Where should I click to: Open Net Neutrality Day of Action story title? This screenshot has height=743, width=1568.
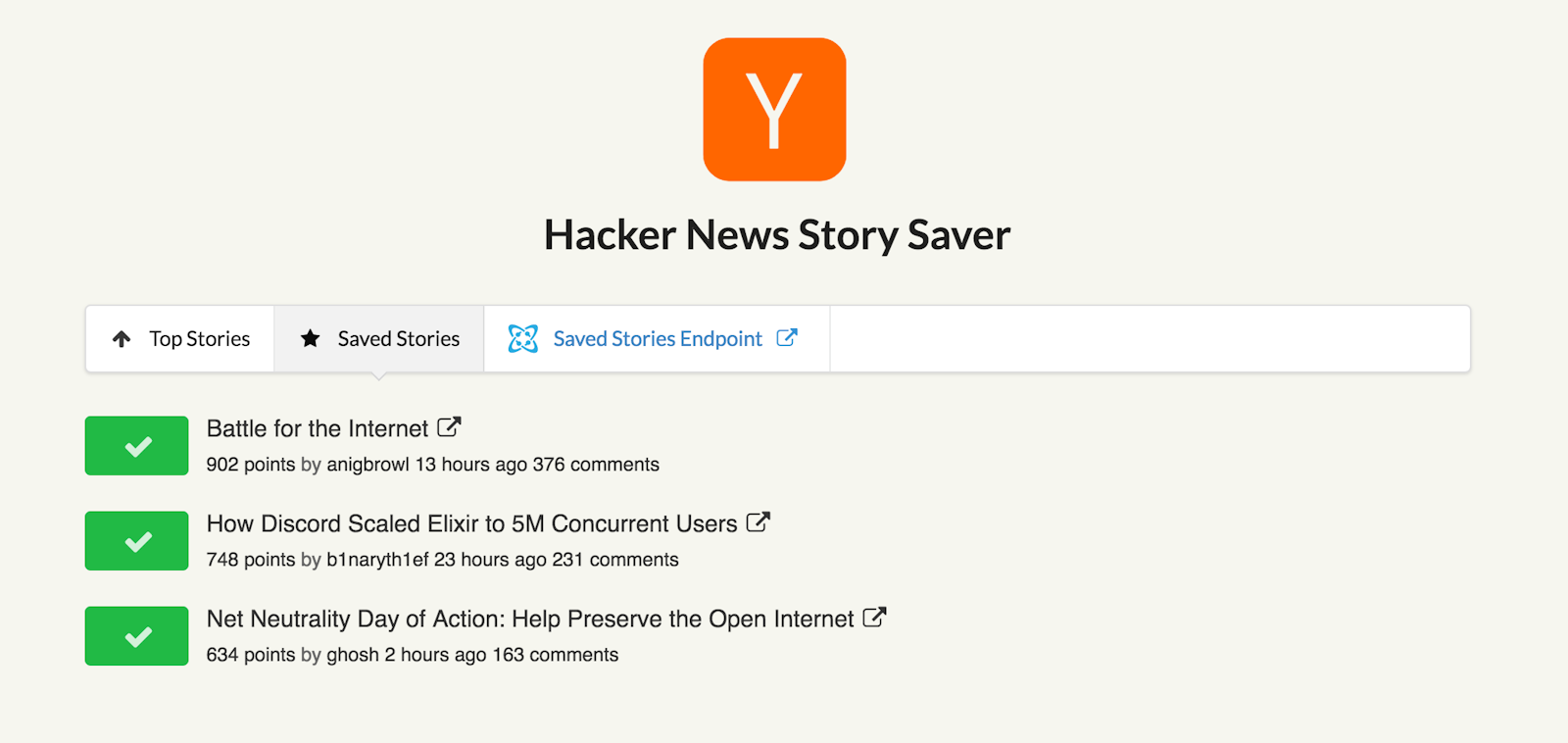pyautogui.click(x=530, y=619)
